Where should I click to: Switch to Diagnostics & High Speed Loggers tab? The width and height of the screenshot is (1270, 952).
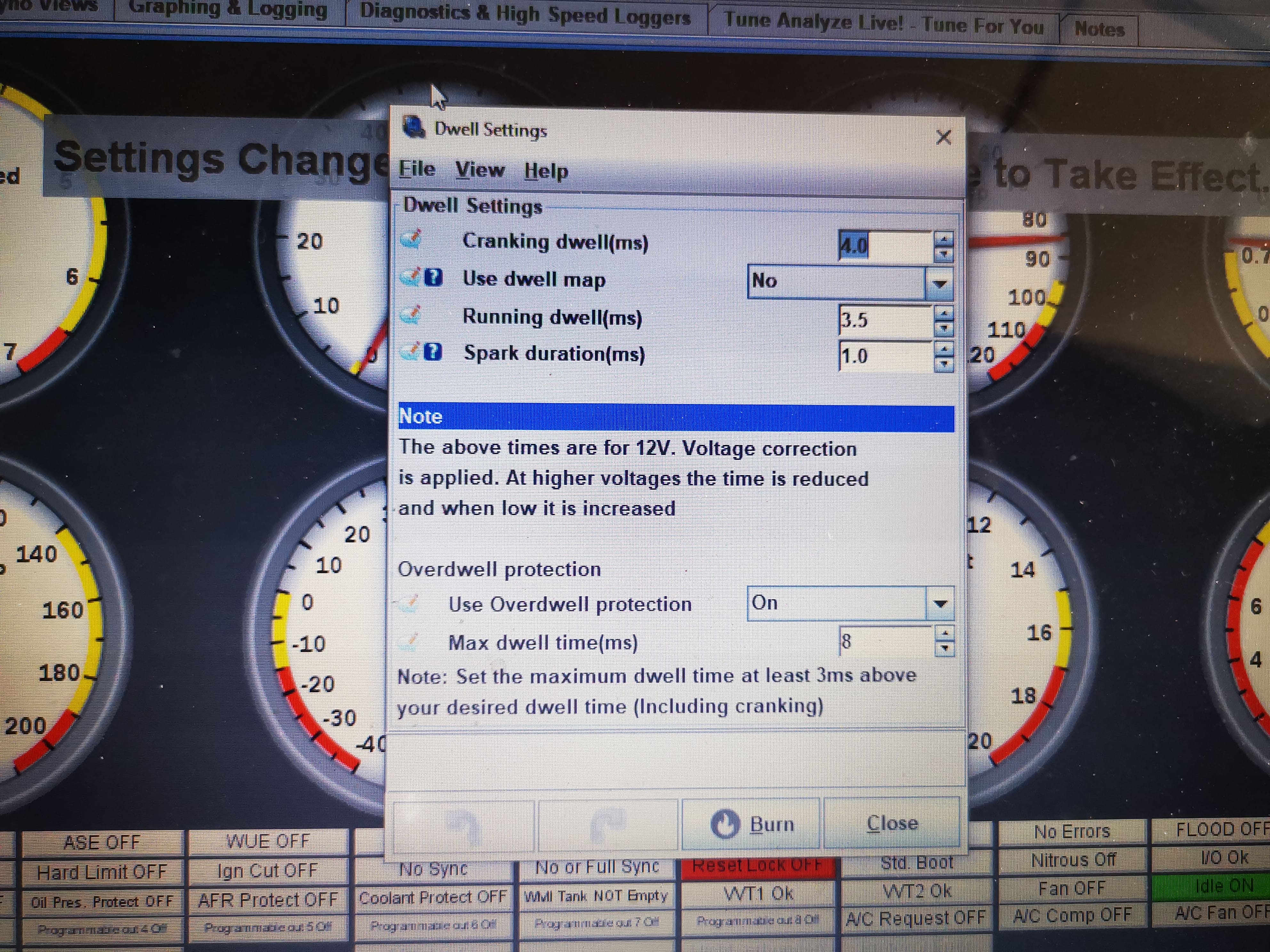(x=525, y=14)
